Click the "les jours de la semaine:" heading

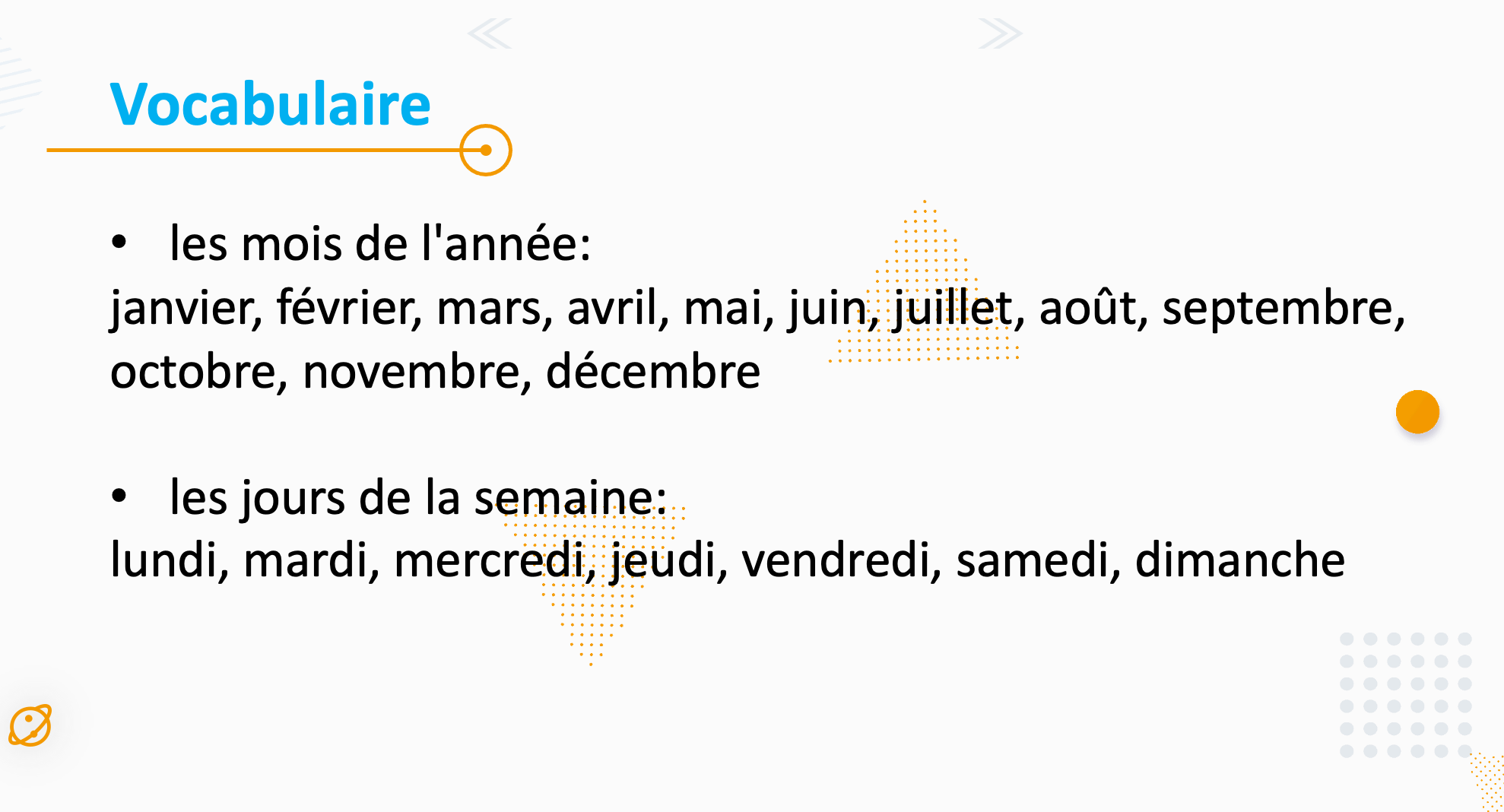coord(418,498)
